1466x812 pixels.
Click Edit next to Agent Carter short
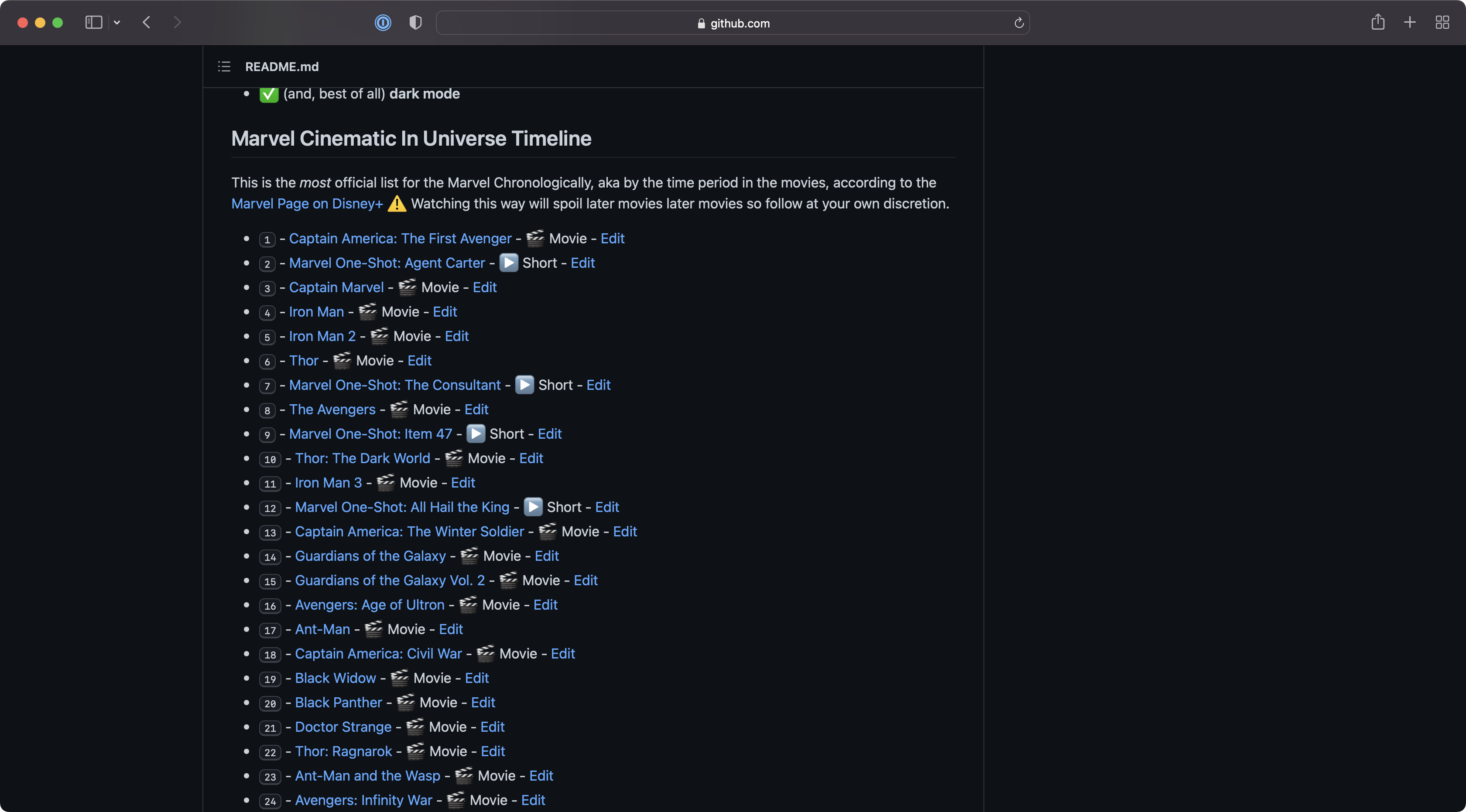coord(583,263)
